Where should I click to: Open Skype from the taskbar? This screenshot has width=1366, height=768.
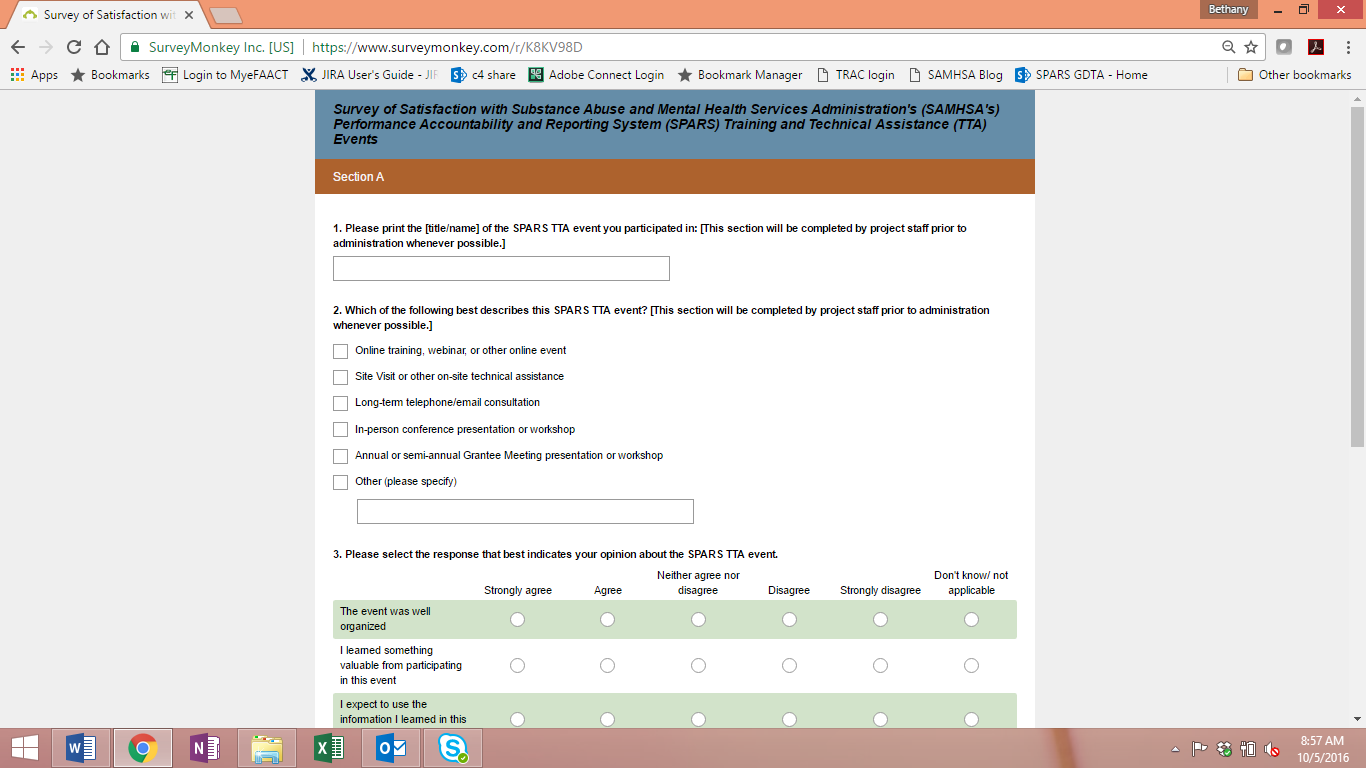(x=453, y=748)
